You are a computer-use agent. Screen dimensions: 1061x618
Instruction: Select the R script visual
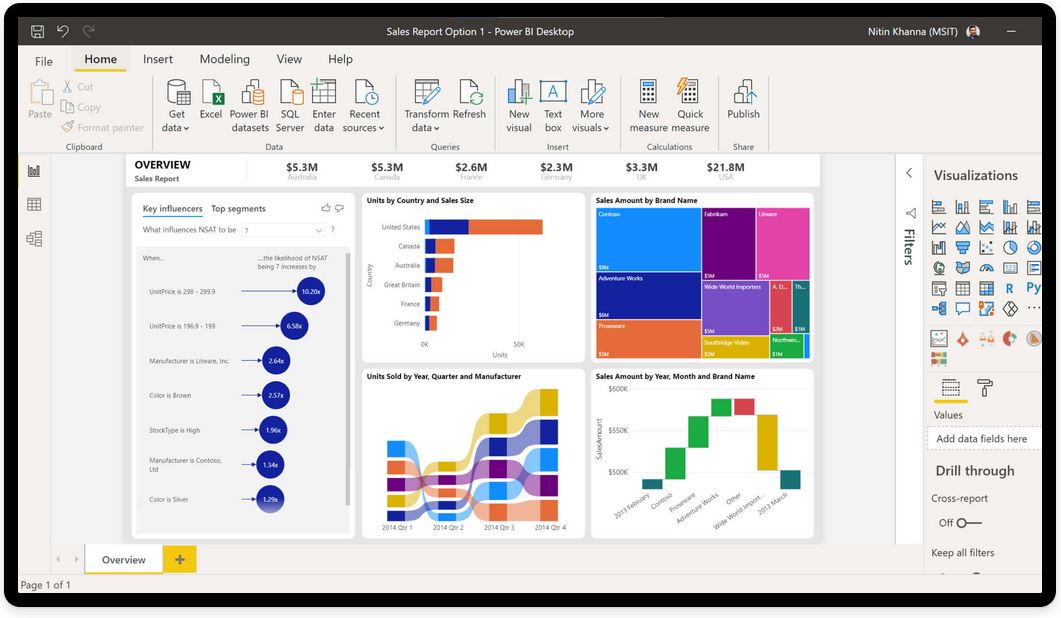(x=1010, y=288)
